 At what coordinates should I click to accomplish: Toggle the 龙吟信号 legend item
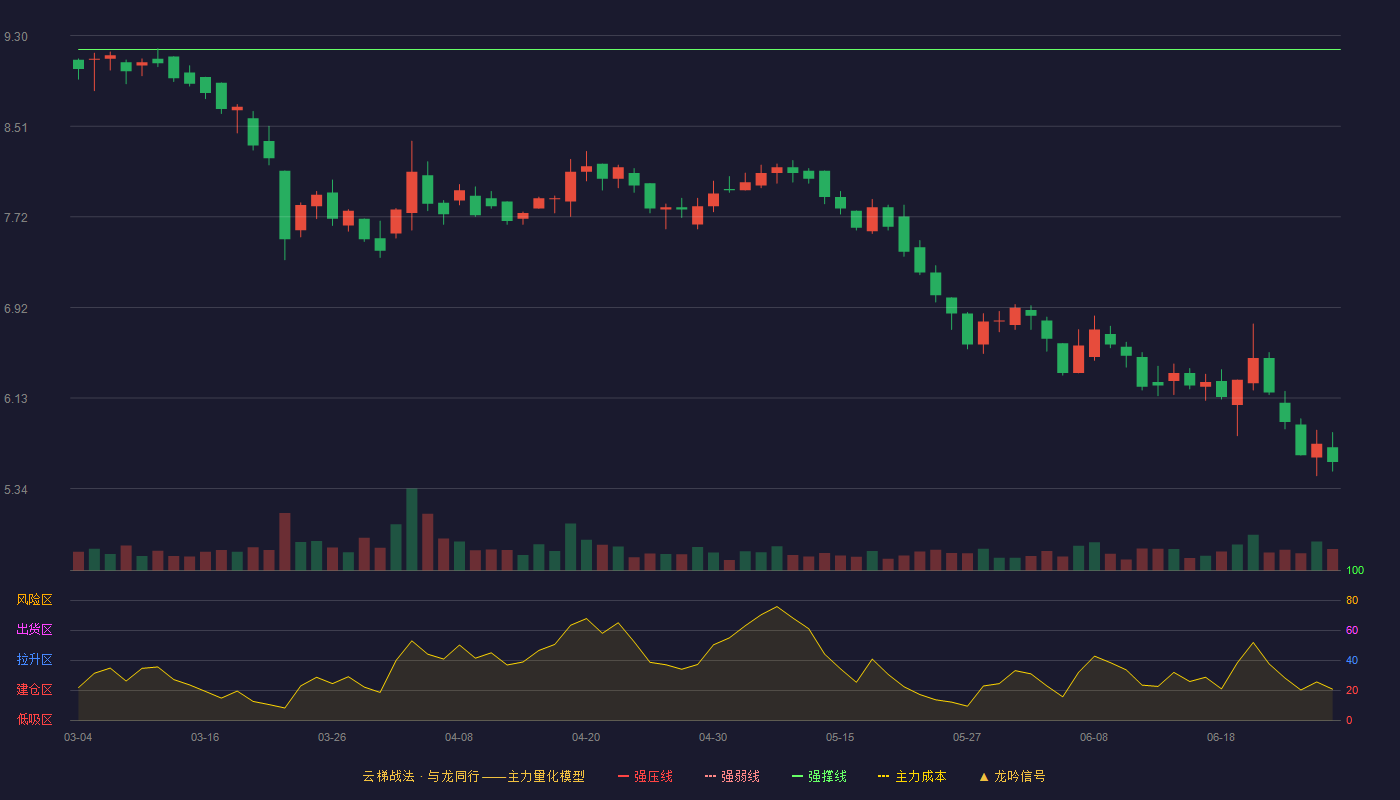click(x=1012, y=776)
